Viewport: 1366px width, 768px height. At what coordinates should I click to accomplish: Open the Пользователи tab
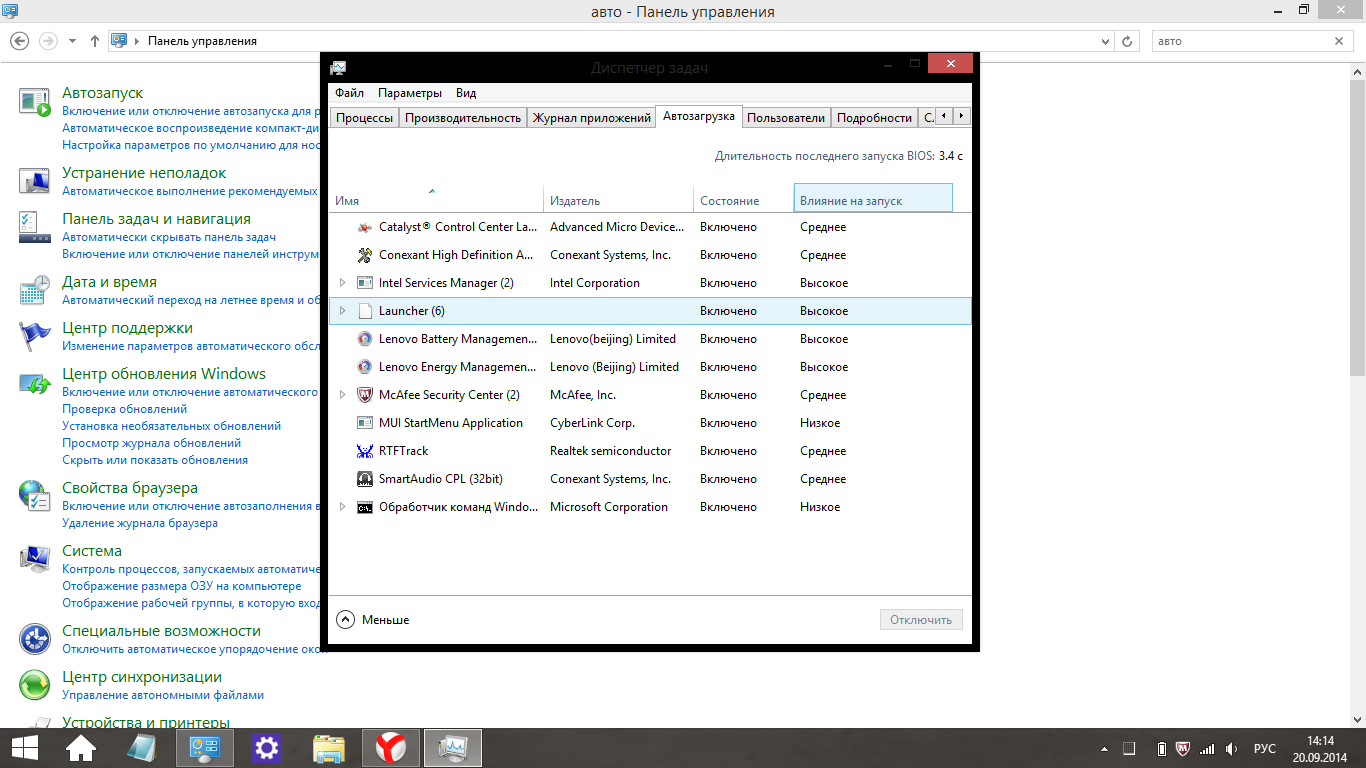(786, 118)
